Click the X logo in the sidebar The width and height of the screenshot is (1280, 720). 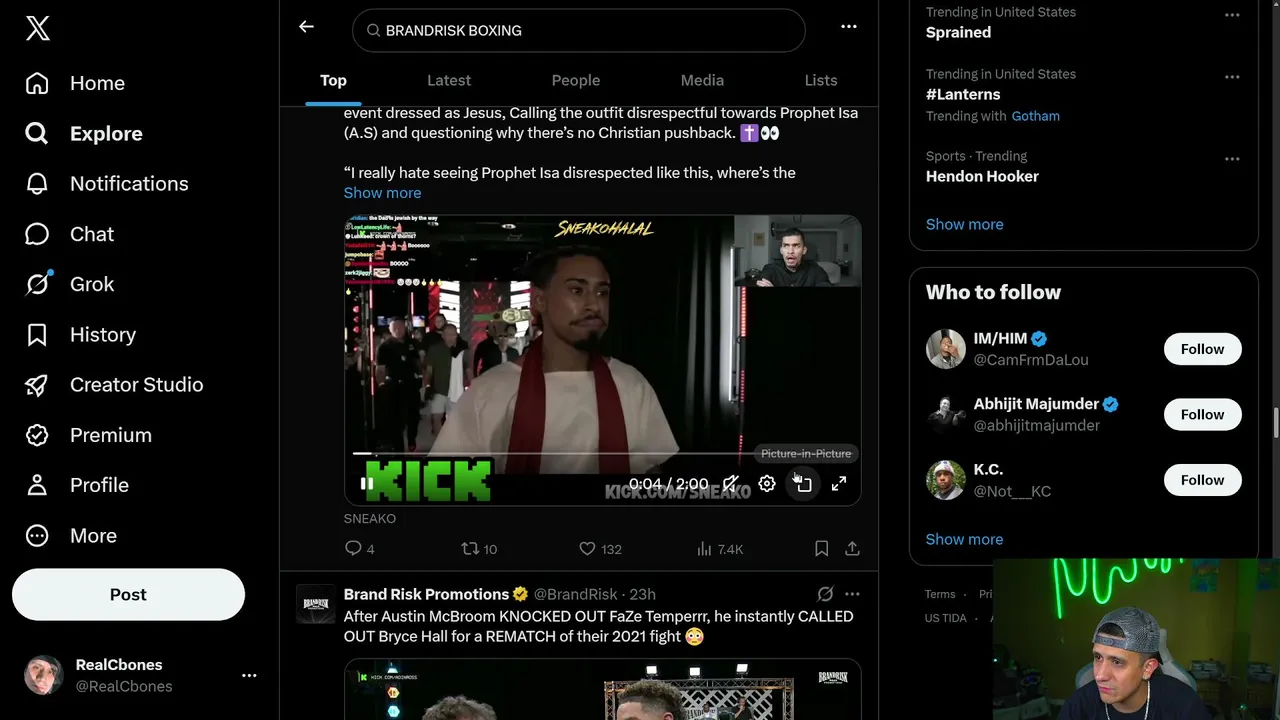pos(37,29)
